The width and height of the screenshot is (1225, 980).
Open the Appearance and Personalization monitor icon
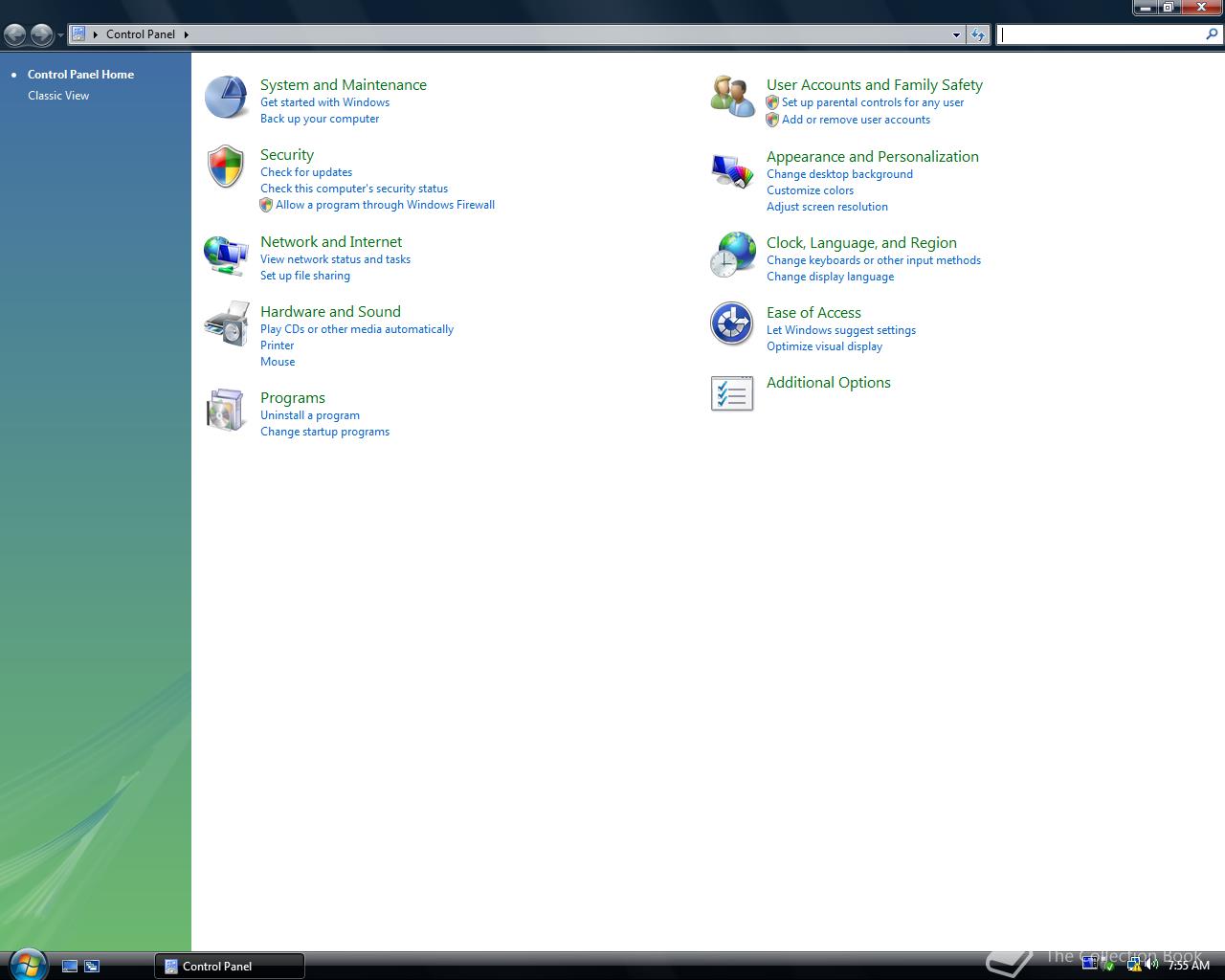[x=733, y=170]
